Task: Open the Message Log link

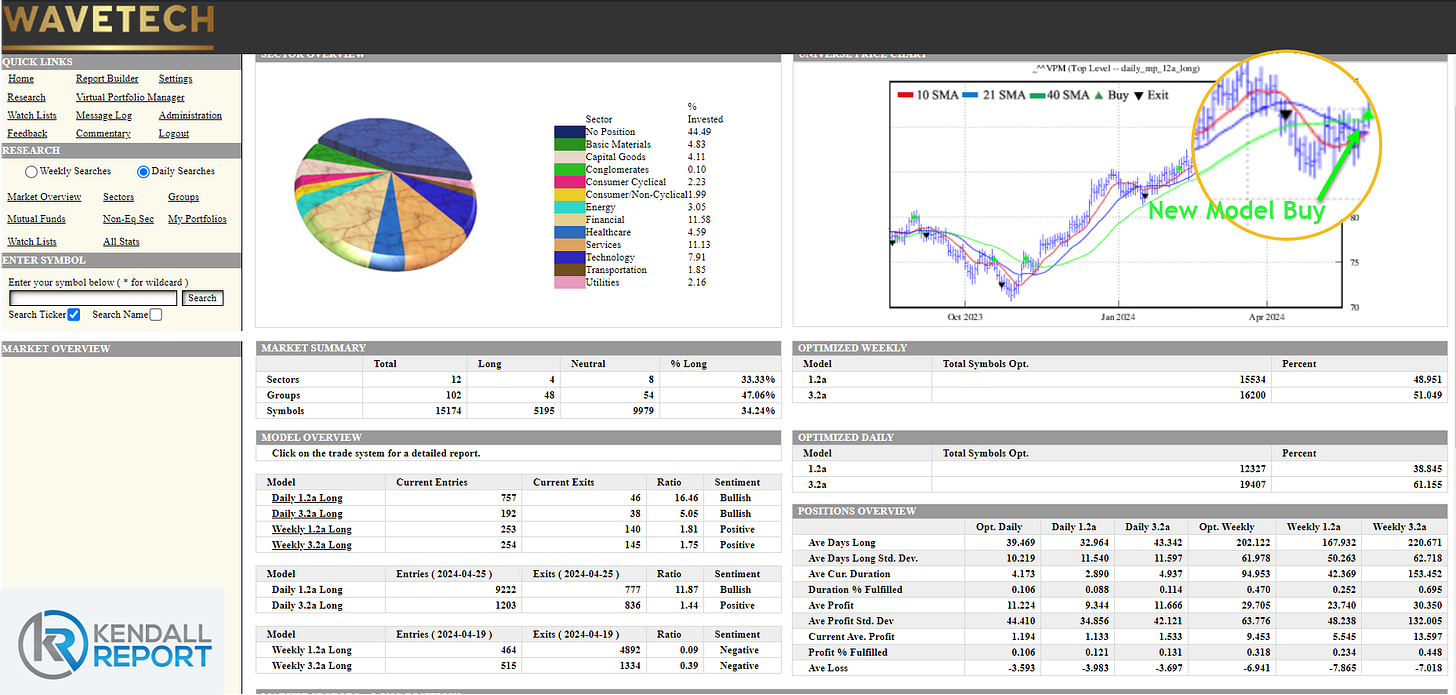Action: tap(104, 116)
